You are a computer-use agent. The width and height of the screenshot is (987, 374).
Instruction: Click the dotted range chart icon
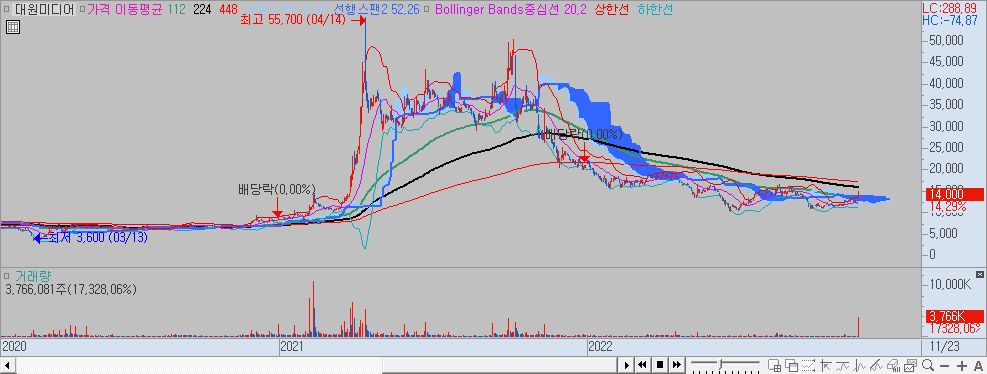(808, 366)
